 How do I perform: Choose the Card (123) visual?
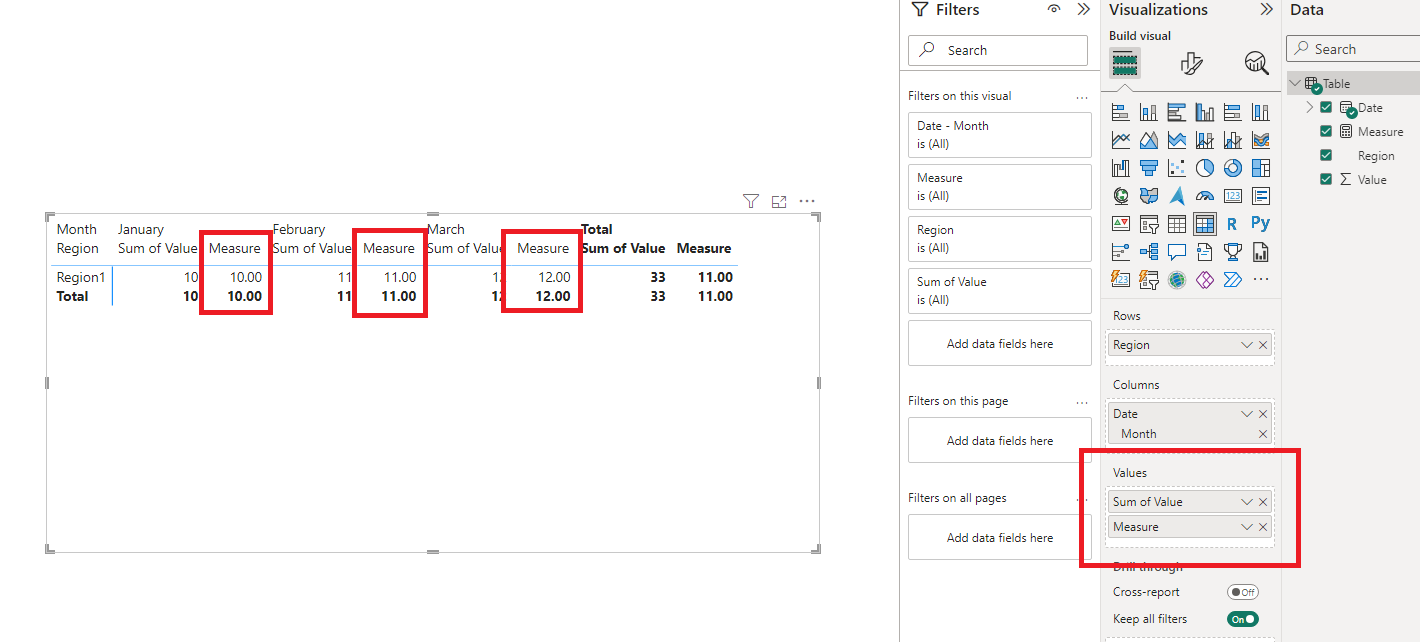(x=1233, y=196)
